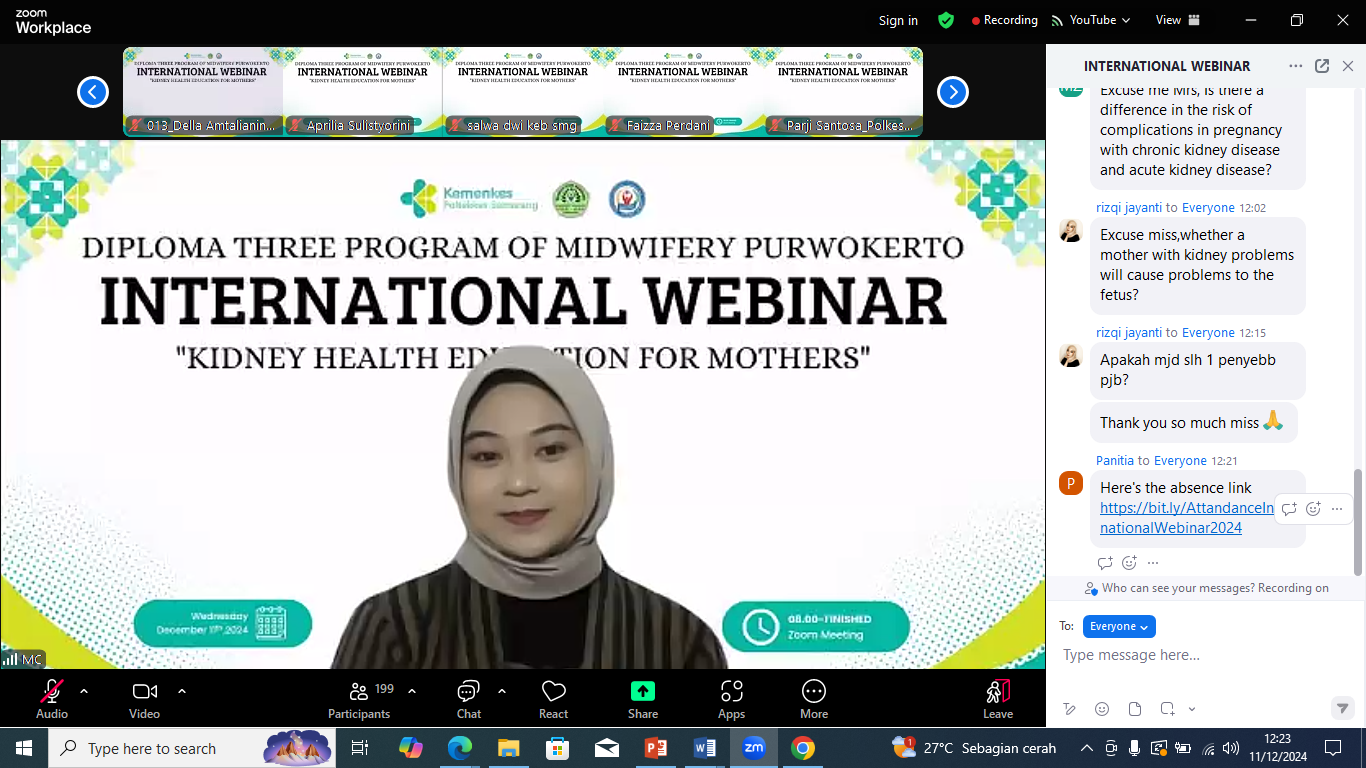The height and width of the screenshot is (768, 1366).
Task: Click the send message button
Action: [x=1343, y=708]
